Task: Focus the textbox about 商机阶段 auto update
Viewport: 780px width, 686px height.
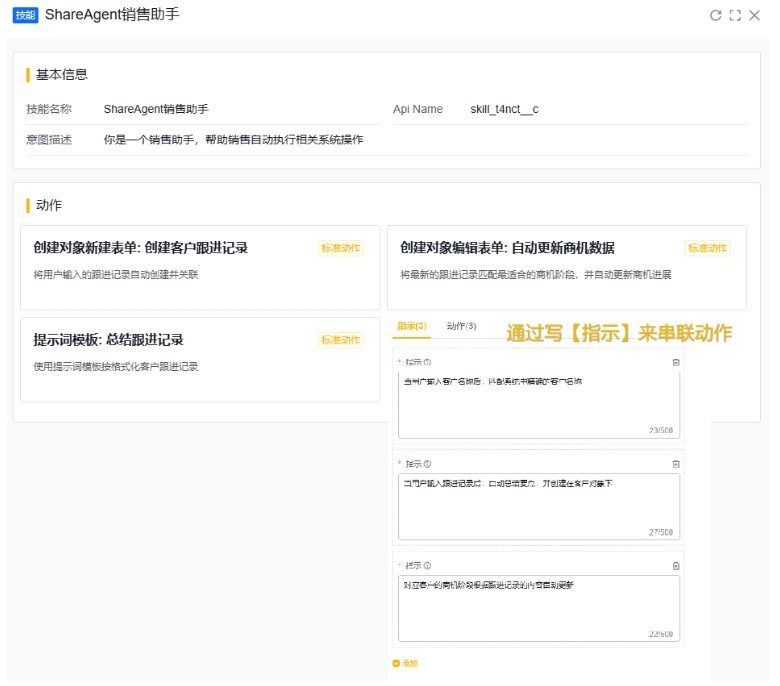Action: click(539, 608)
